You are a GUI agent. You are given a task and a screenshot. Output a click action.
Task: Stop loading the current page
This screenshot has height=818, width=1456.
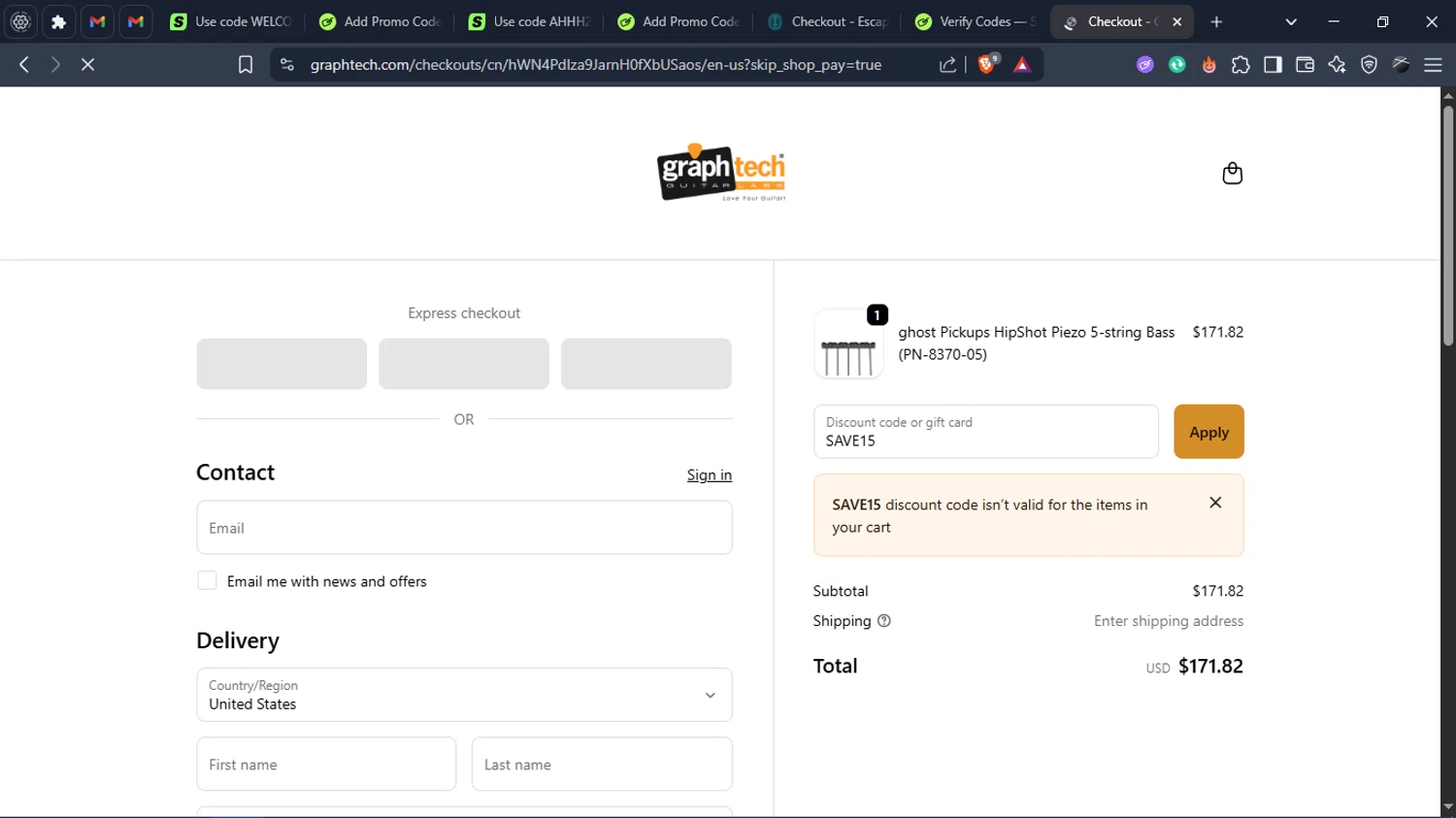tap(87, 64)
